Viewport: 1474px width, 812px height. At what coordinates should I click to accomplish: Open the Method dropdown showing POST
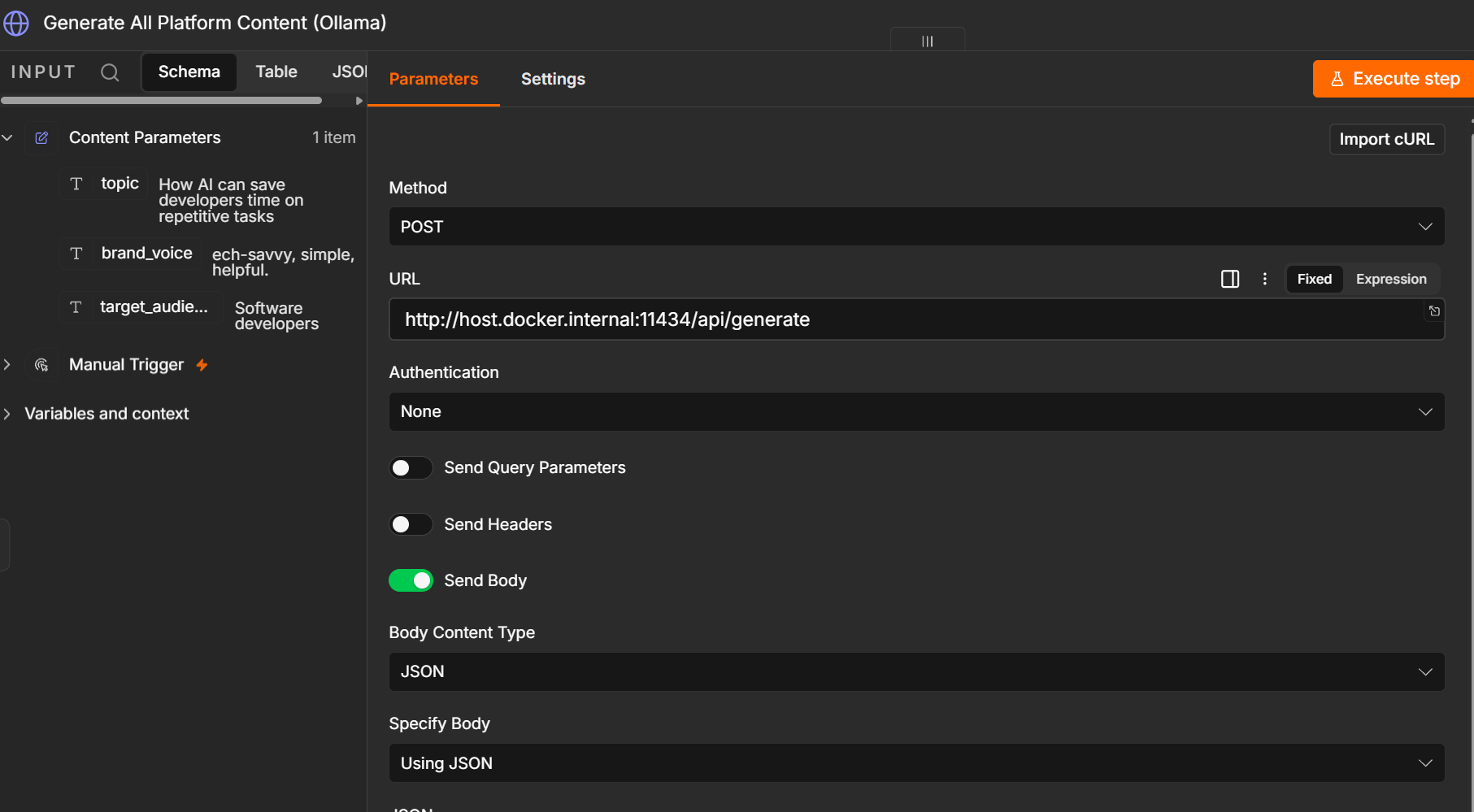pos(916,227)
